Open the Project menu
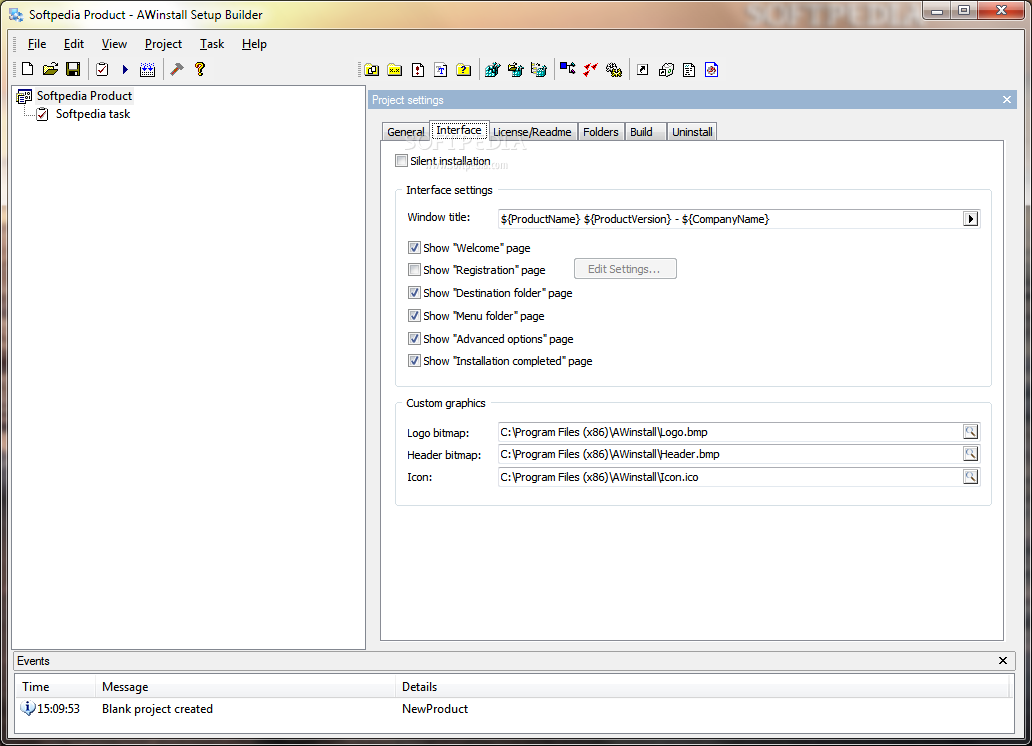This screenshot has width=1032, height=746. pyautogui.click(x=163, y=44)
